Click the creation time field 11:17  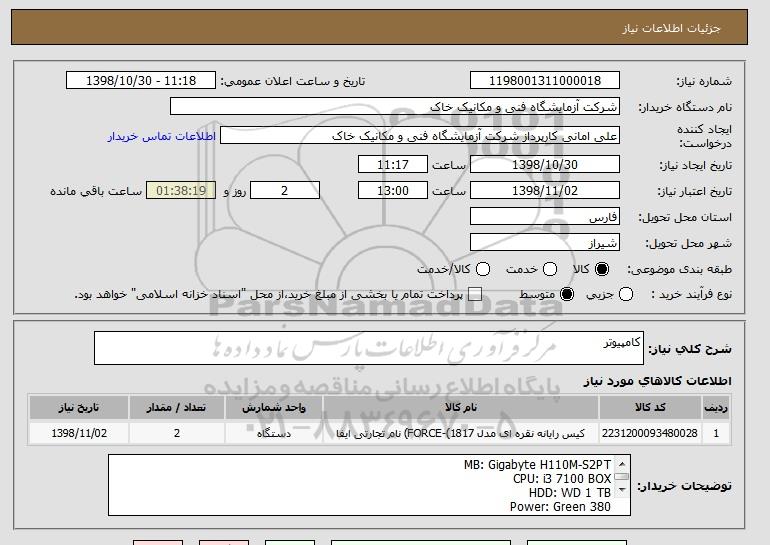point(393,164)
